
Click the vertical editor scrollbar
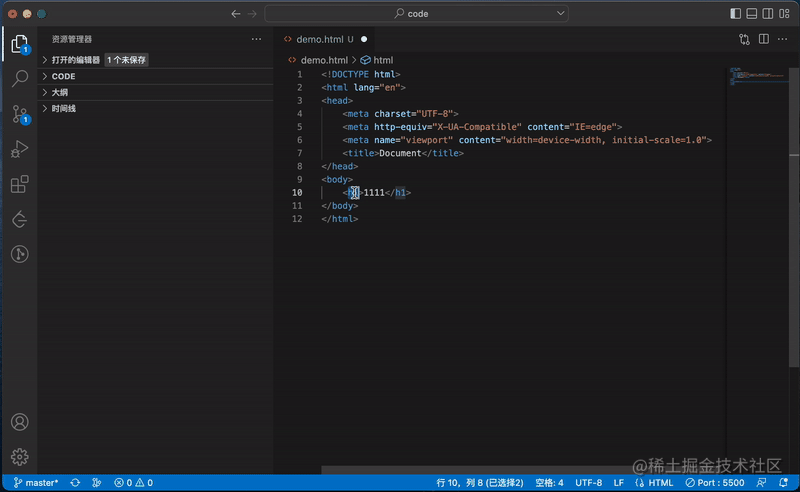click(794, 217)
